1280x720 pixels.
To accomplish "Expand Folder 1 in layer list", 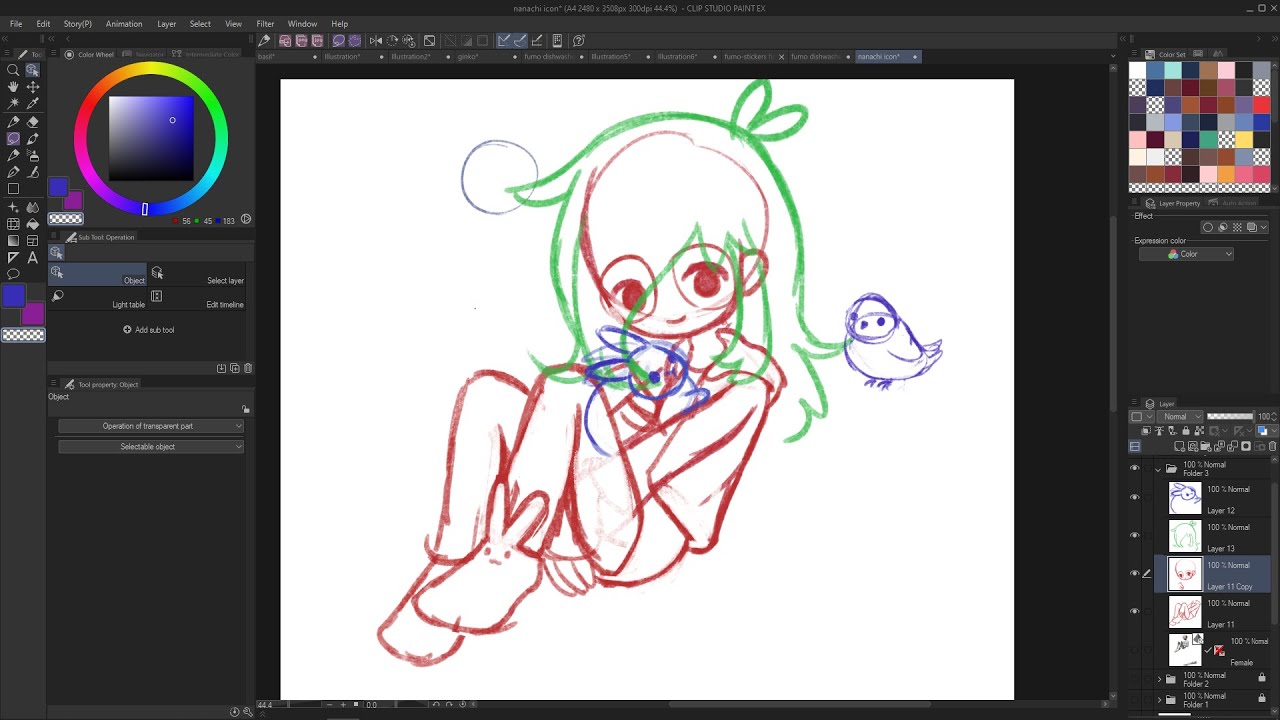I will (x=1159, y=699).
